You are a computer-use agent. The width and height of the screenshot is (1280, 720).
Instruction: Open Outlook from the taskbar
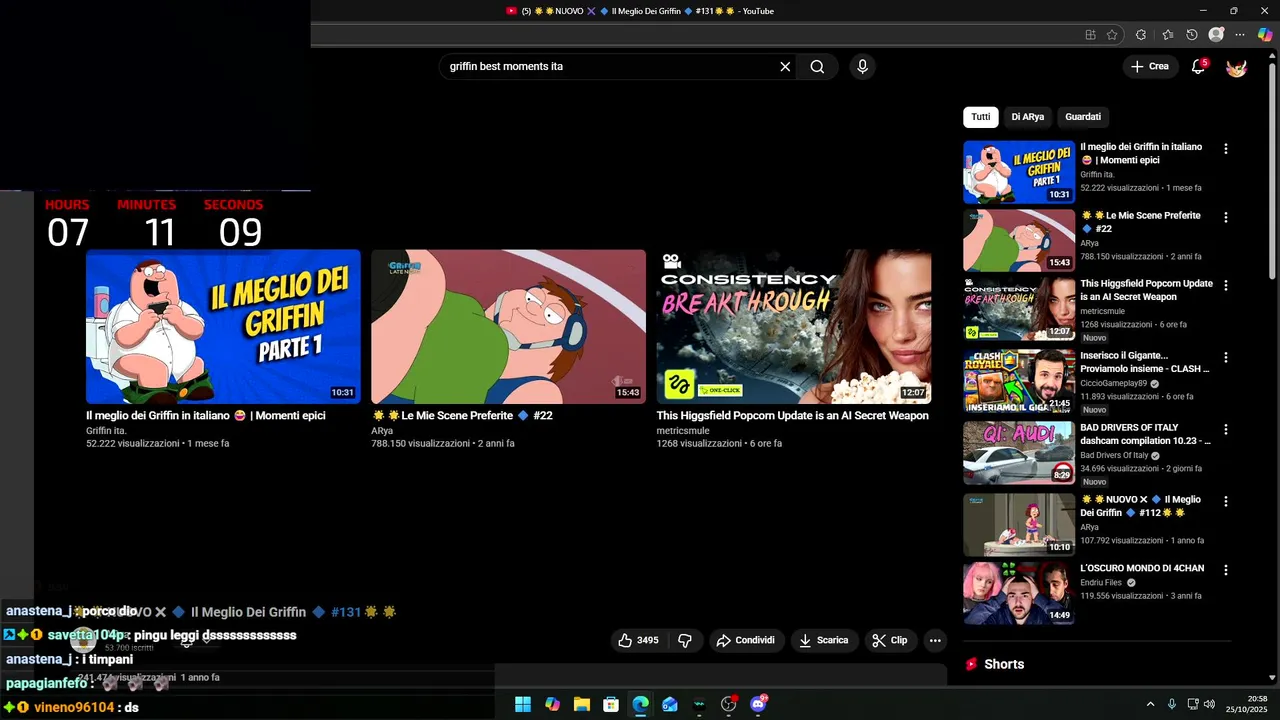tap(670, 704)
